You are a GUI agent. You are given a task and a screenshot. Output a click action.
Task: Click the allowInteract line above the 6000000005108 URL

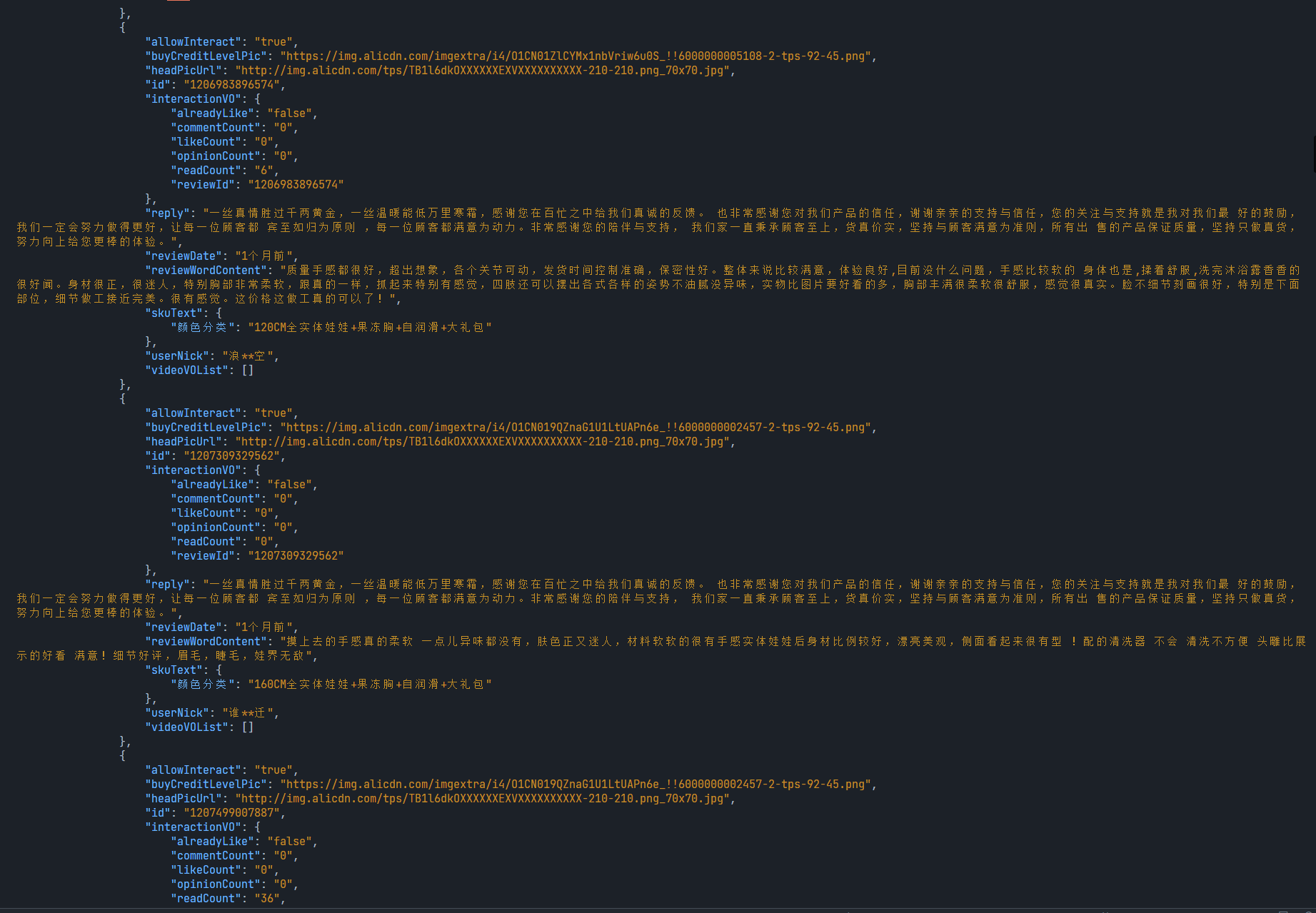tap(222, 41)
